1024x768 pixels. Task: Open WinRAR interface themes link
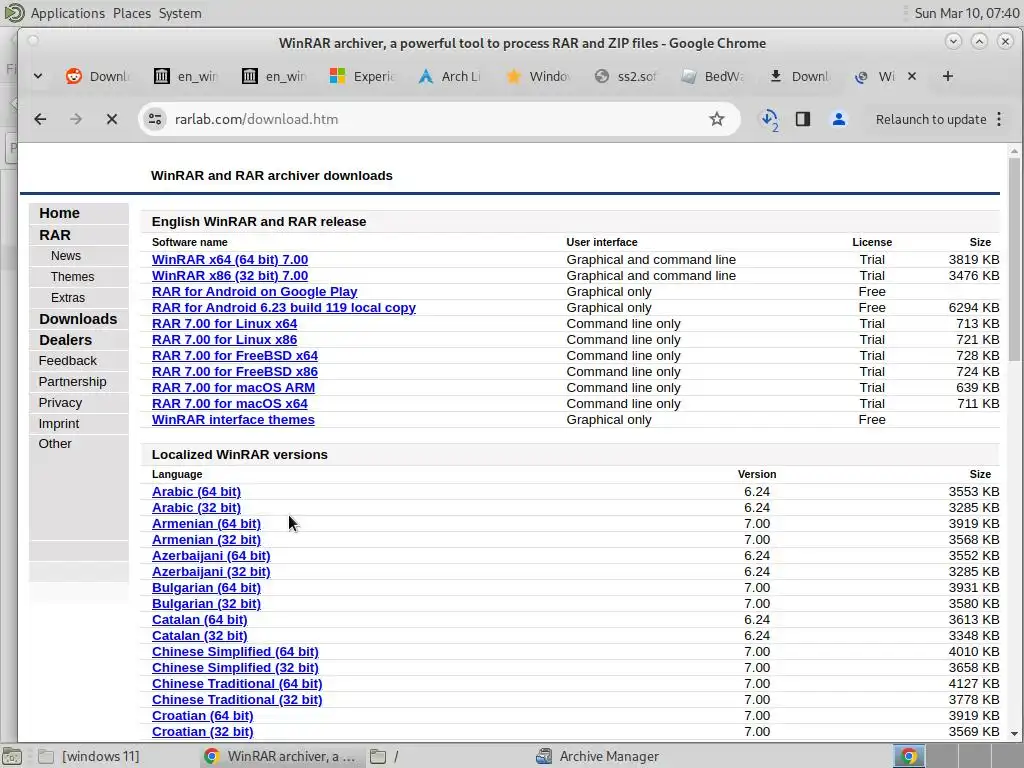pos(233,419)
